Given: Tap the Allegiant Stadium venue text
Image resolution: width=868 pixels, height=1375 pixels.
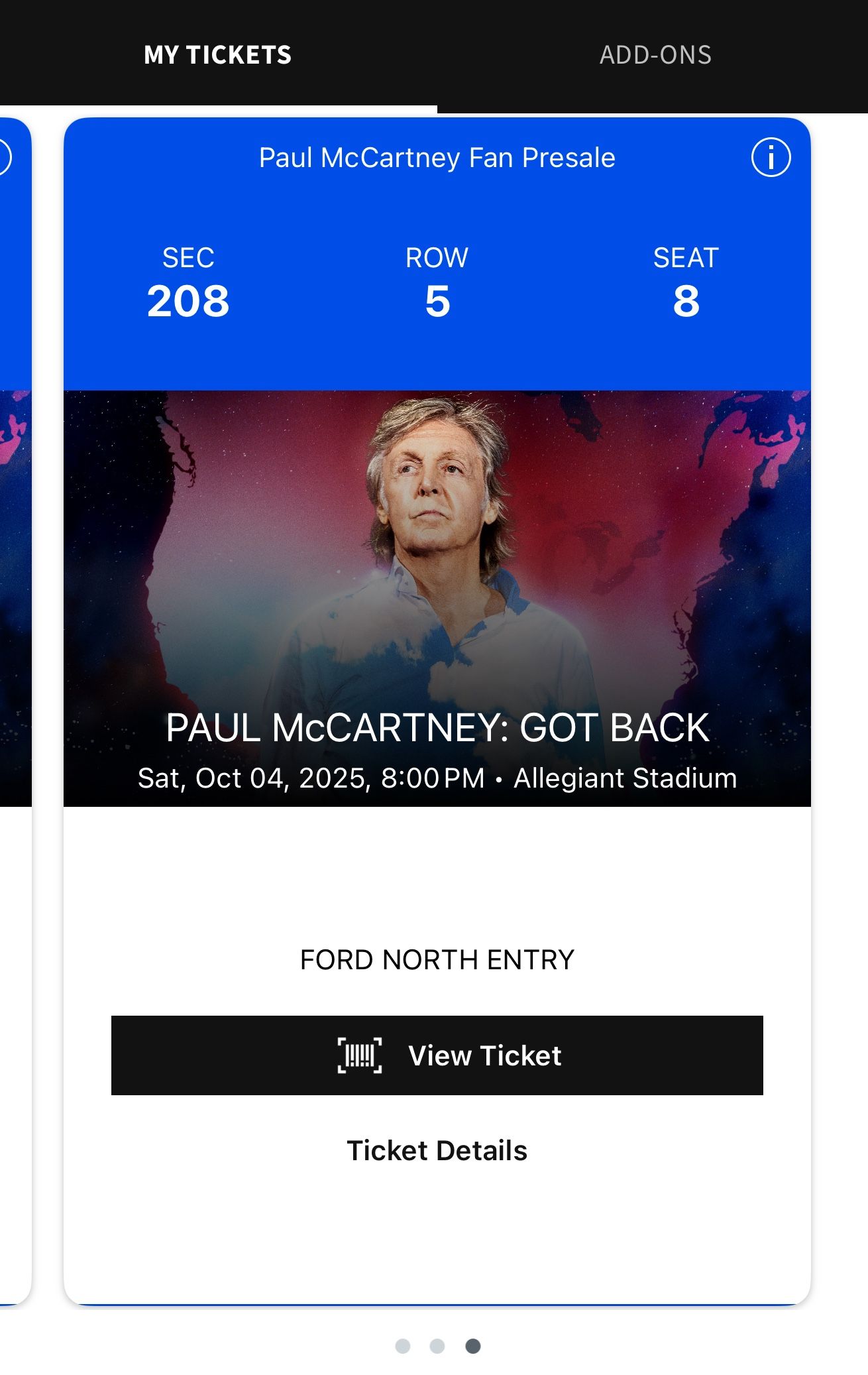Looking at the screenshot, I should click(x=625, y=778).
